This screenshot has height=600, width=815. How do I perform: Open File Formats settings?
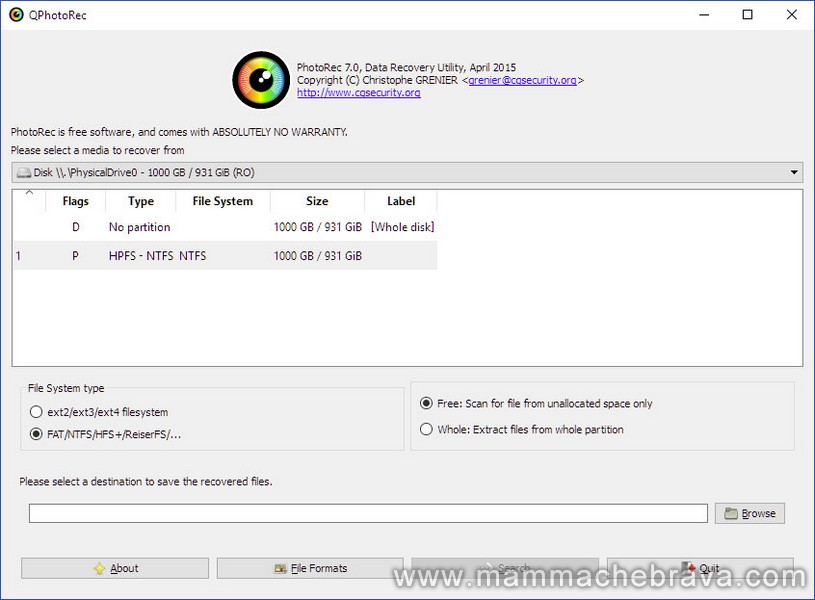[x=310, y=568]
